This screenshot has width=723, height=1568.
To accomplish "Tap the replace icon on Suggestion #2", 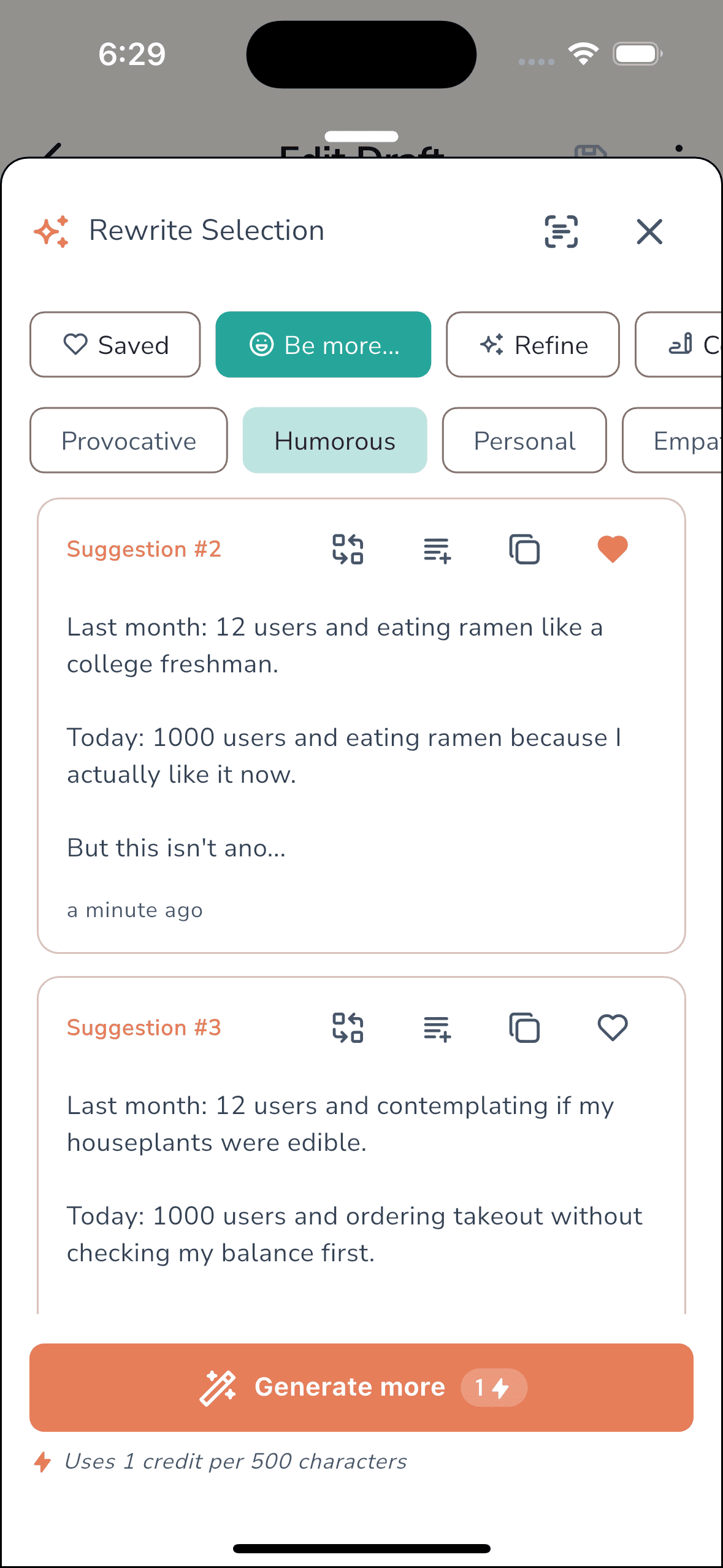I will click(348, 549).
